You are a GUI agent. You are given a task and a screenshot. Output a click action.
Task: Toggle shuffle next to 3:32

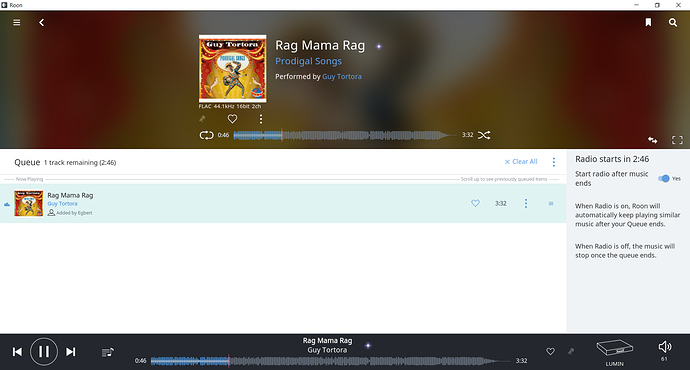(x=484, y=135)
